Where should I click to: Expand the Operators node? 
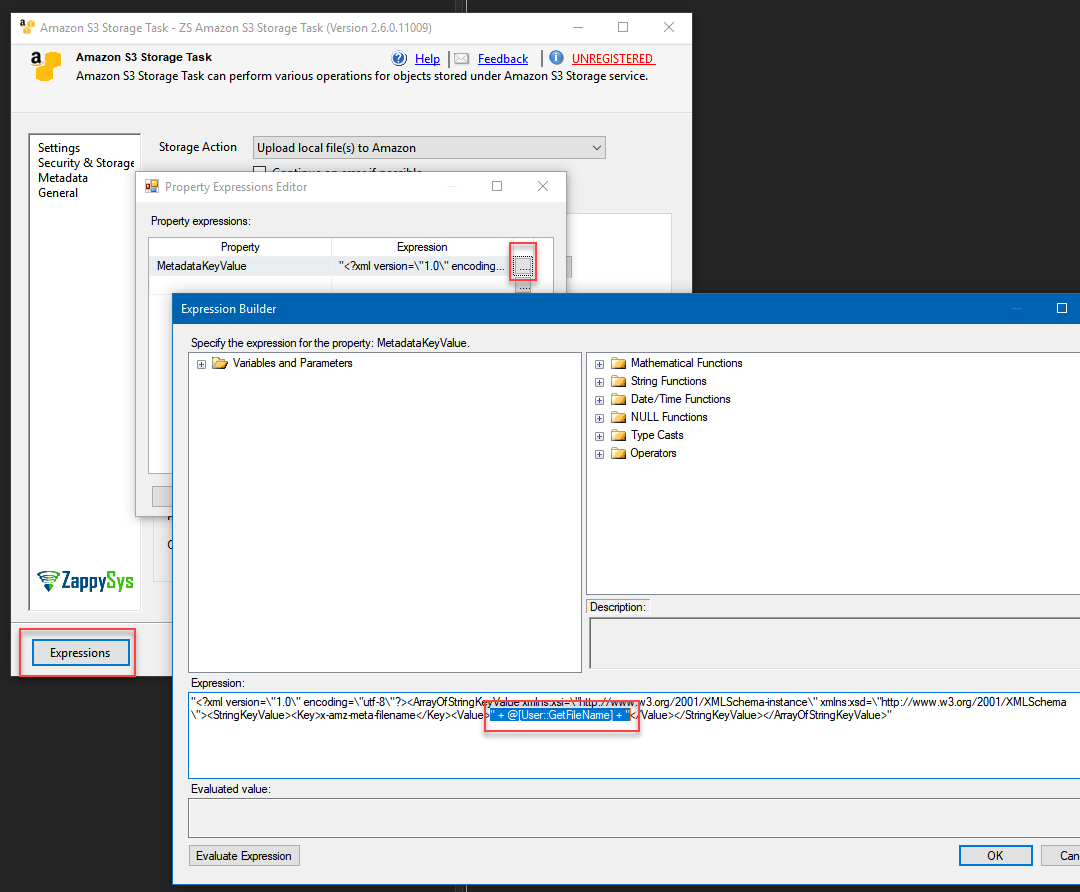599,453
